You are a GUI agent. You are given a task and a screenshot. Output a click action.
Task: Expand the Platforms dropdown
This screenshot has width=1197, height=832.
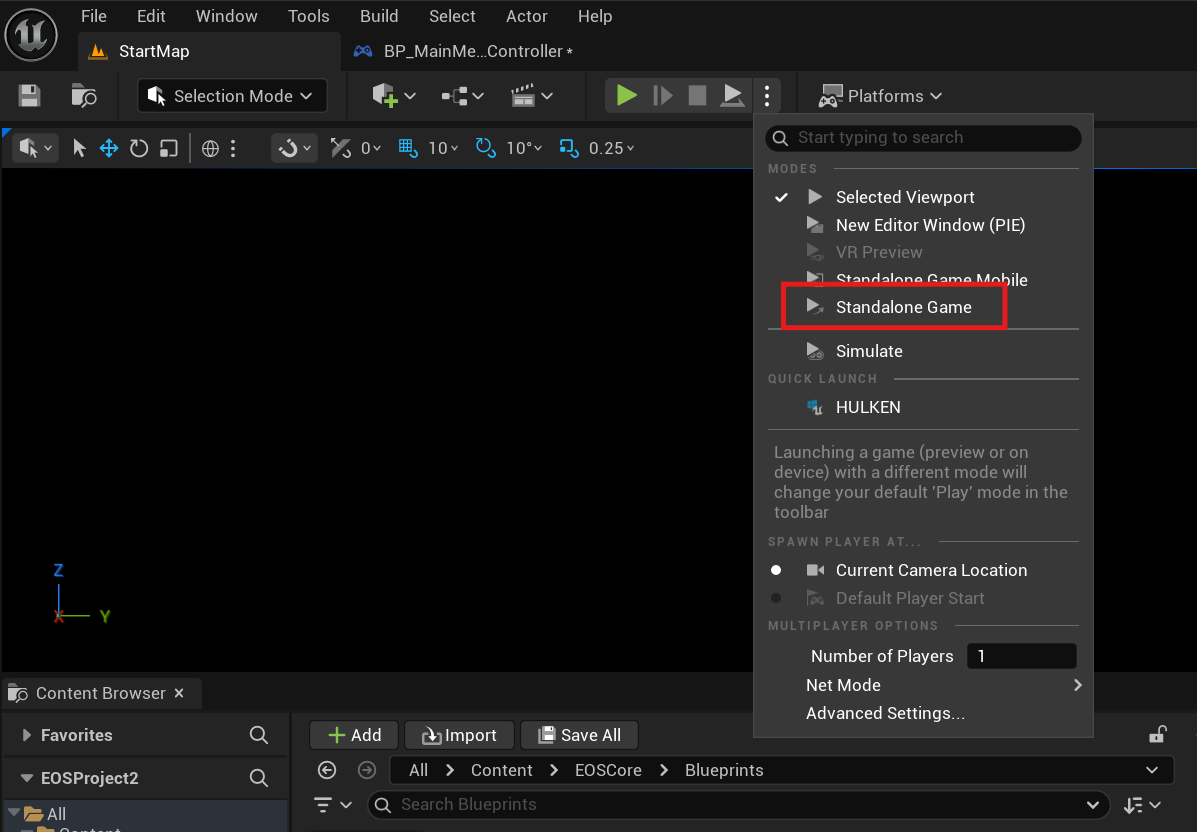point(880,96)
